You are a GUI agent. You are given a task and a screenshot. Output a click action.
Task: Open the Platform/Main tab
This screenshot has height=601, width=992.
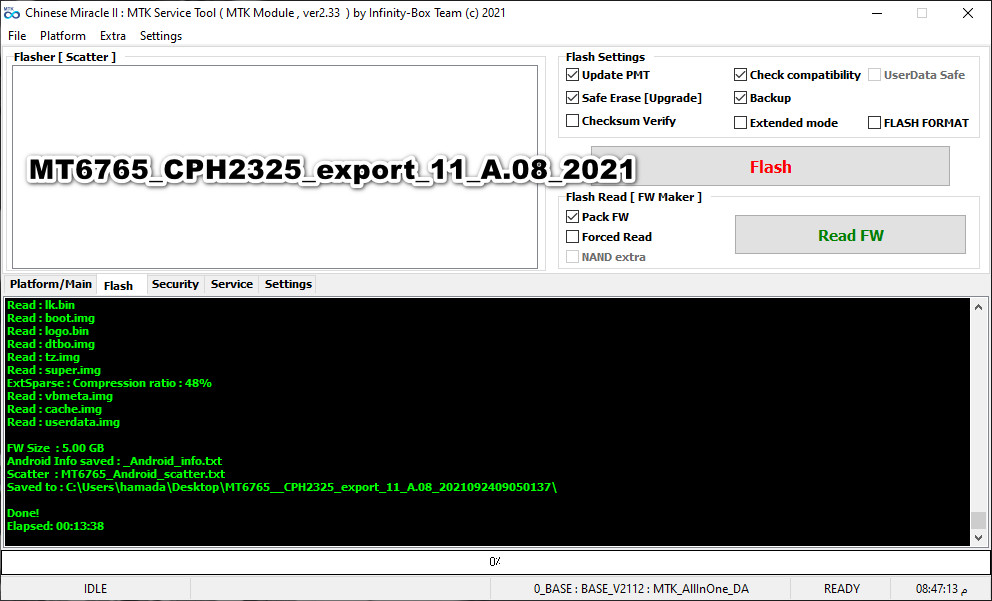(50, 284)
